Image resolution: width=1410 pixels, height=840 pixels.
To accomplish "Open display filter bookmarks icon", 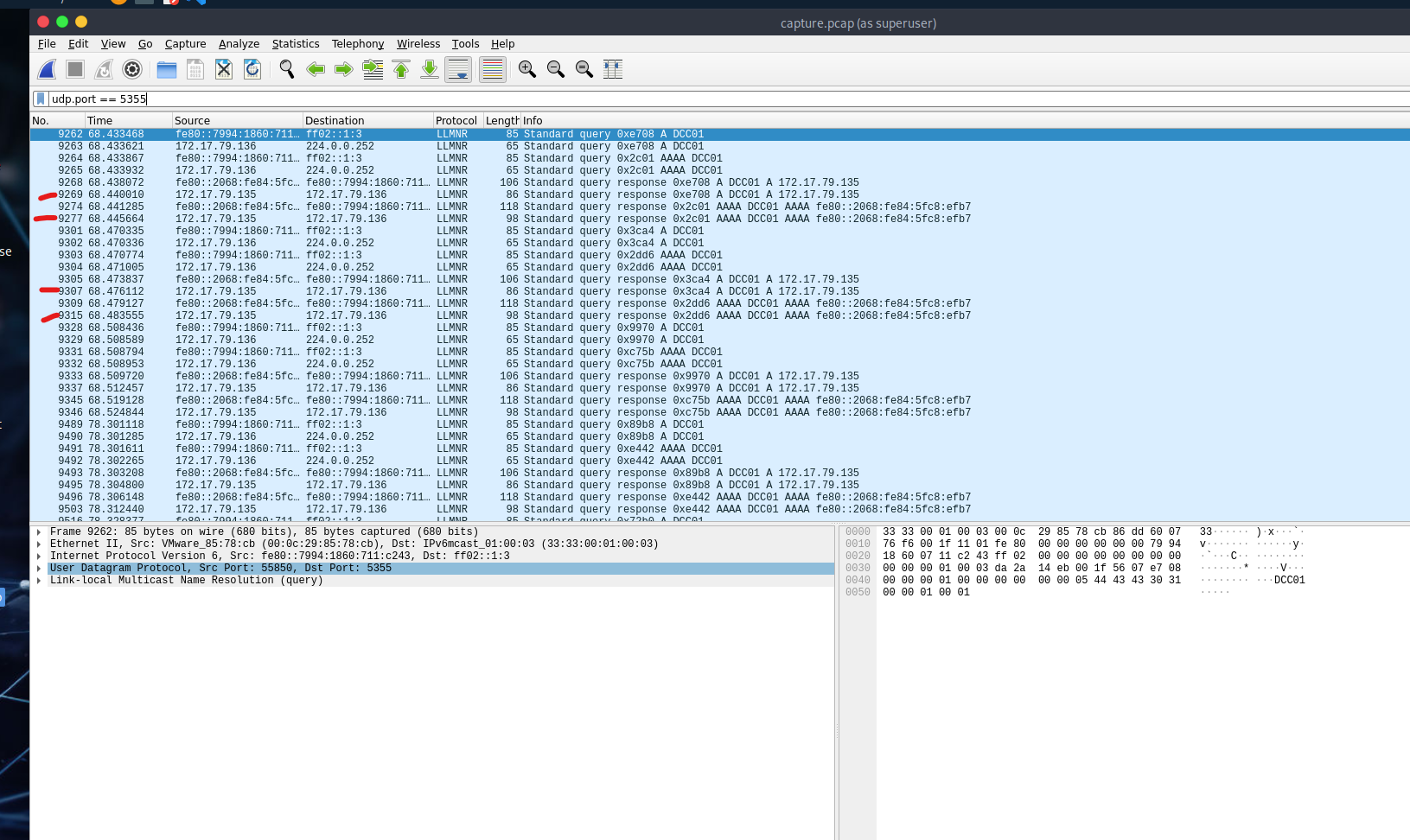I will 40,99.
